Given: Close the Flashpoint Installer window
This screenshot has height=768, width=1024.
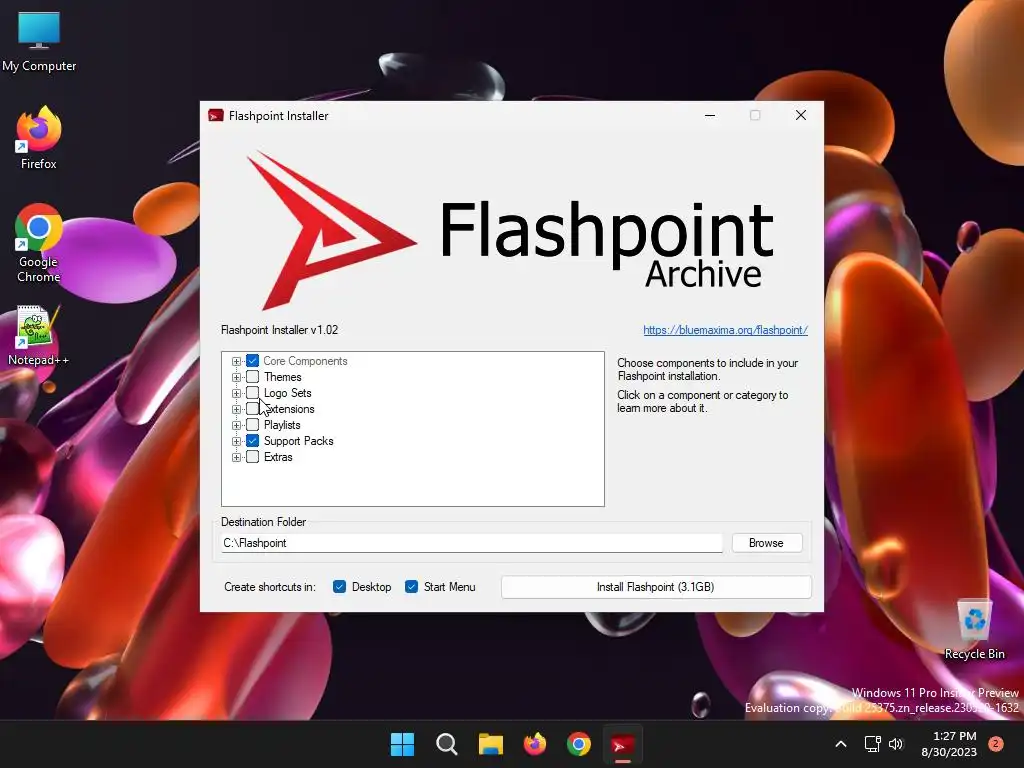Looking at the screenshot, I should [801, 116].
